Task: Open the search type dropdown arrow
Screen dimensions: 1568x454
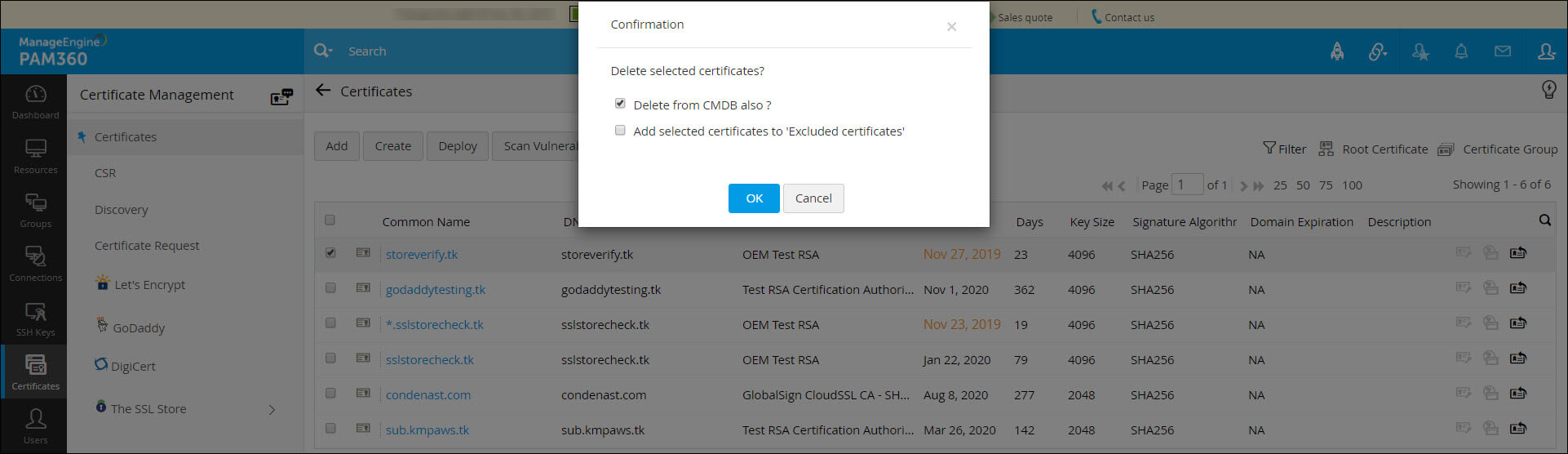Action: pos(330,51)
